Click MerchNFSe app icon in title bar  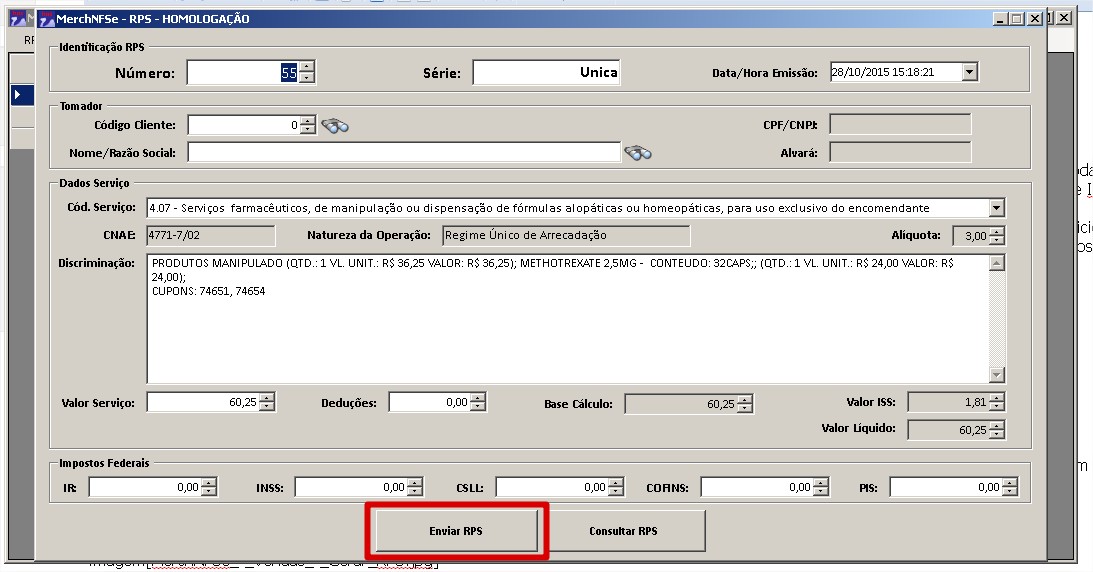[47, 19]
